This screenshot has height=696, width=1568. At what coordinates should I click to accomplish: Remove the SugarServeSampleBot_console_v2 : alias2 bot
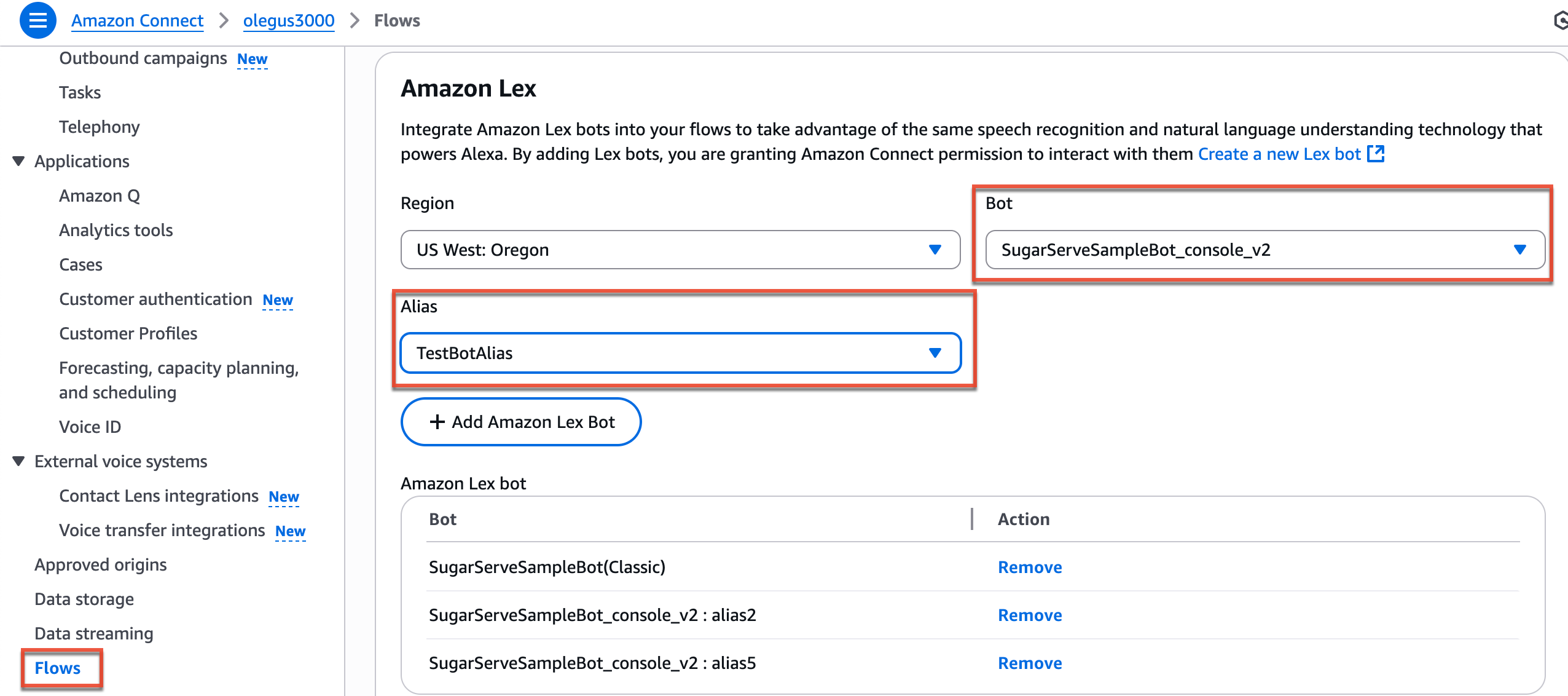pyautogui.click(x=1030, y=615)
